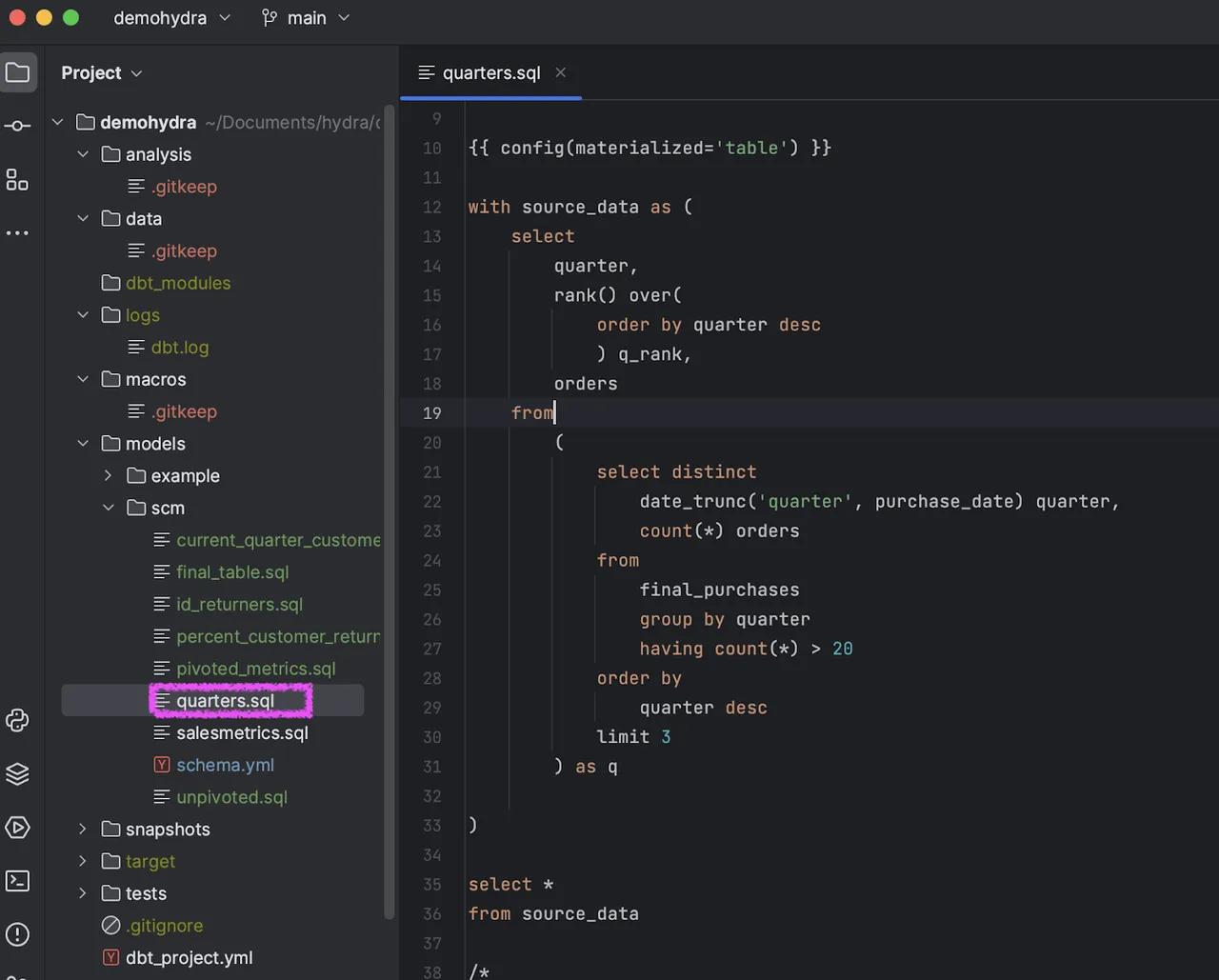Click 'with source_data as (' text
This screenshot has height=980, width=1219.
(580, 207)
